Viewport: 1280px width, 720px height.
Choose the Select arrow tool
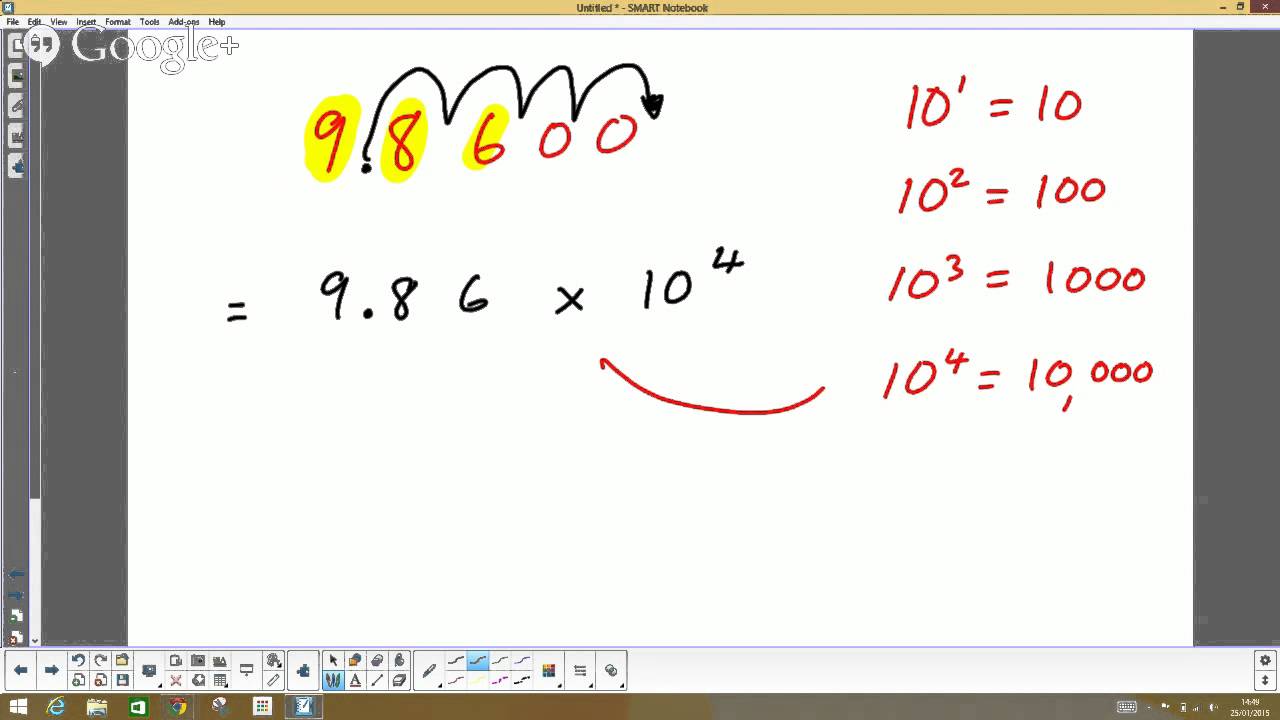(333, 661)
